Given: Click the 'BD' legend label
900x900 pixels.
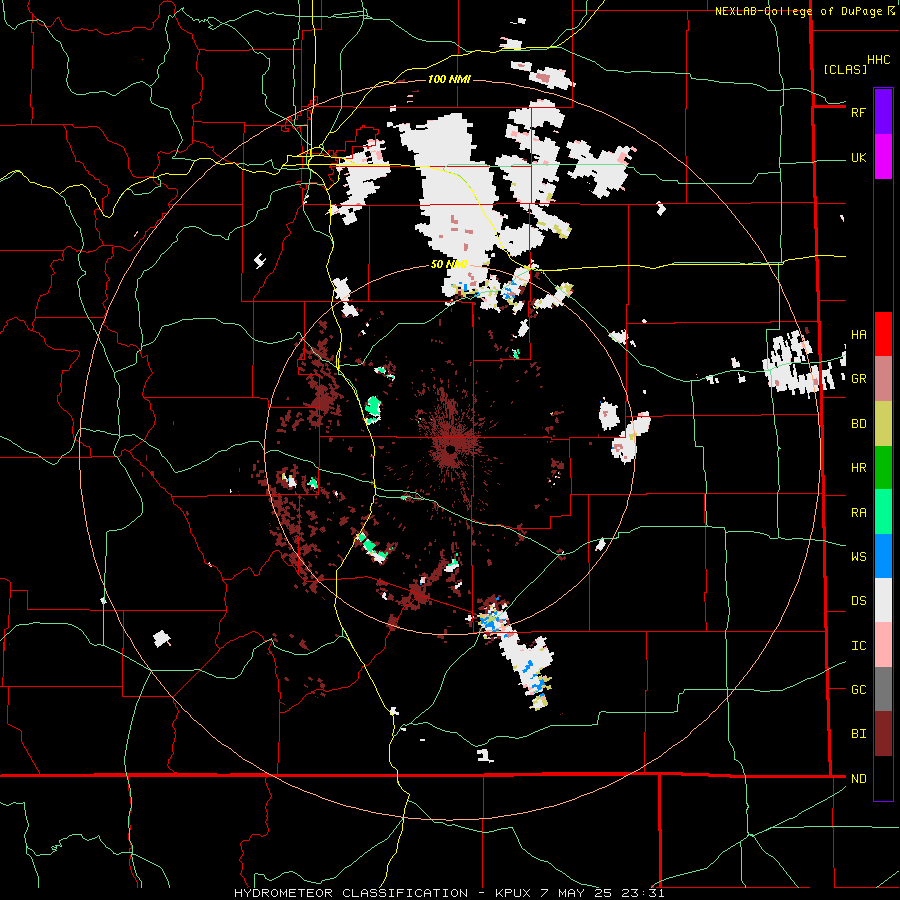Looking at the screenshot, I should [x=858, y=424].
